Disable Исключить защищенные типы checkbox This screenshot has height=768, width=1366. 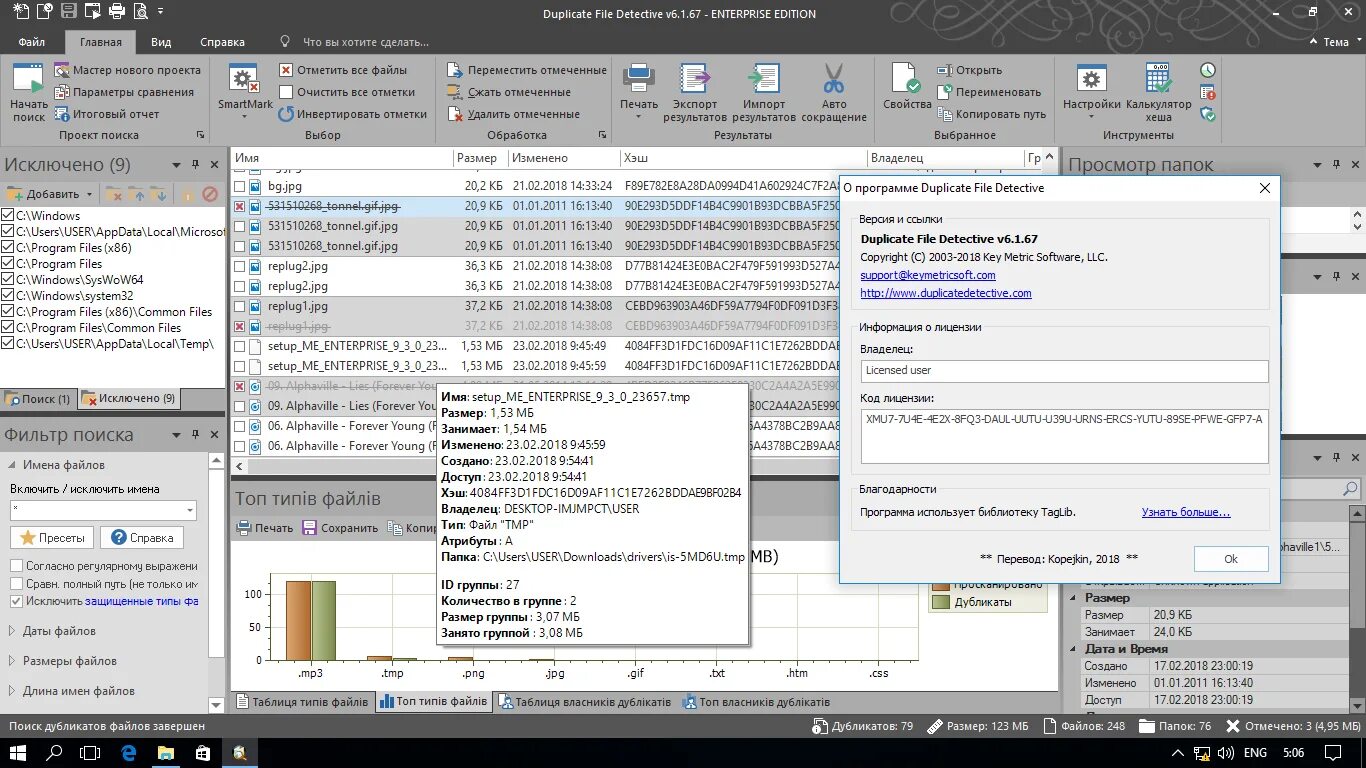16,602
